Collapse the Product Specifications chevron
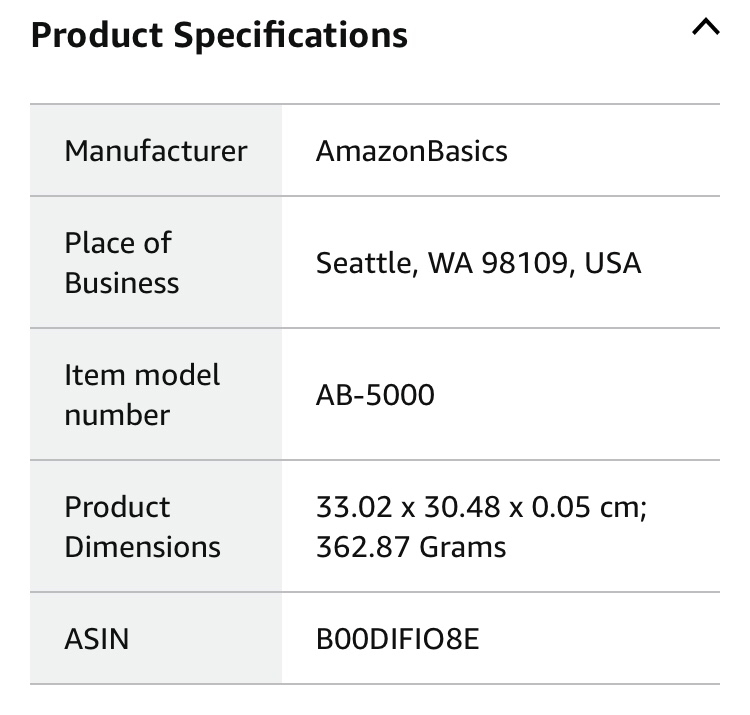The width and height of the screenshot is (750, 715). 706,27
